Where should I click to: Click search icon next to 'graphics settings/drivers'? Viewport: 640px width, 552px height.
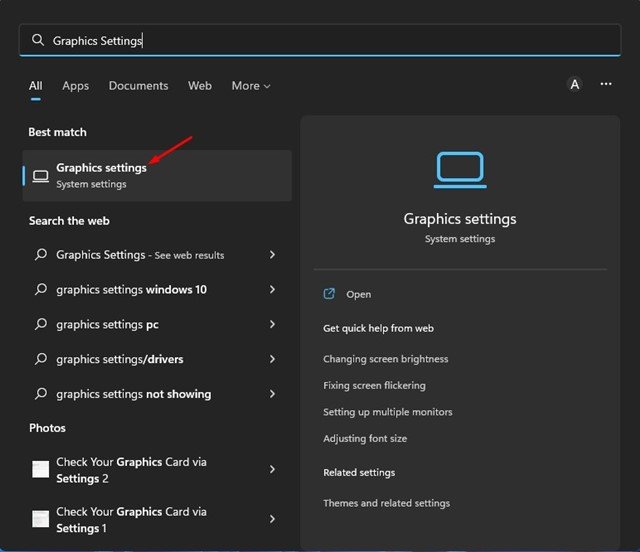tap(41, 359)
